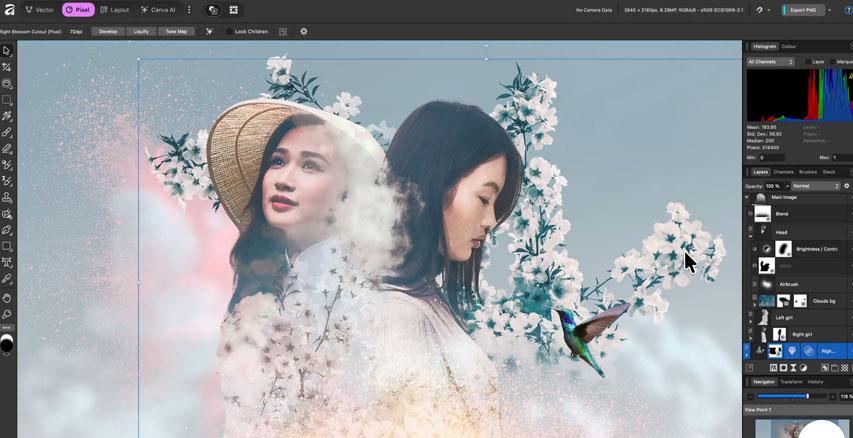
Task: Open context toolbar gear settings
Action: [304, 32]
